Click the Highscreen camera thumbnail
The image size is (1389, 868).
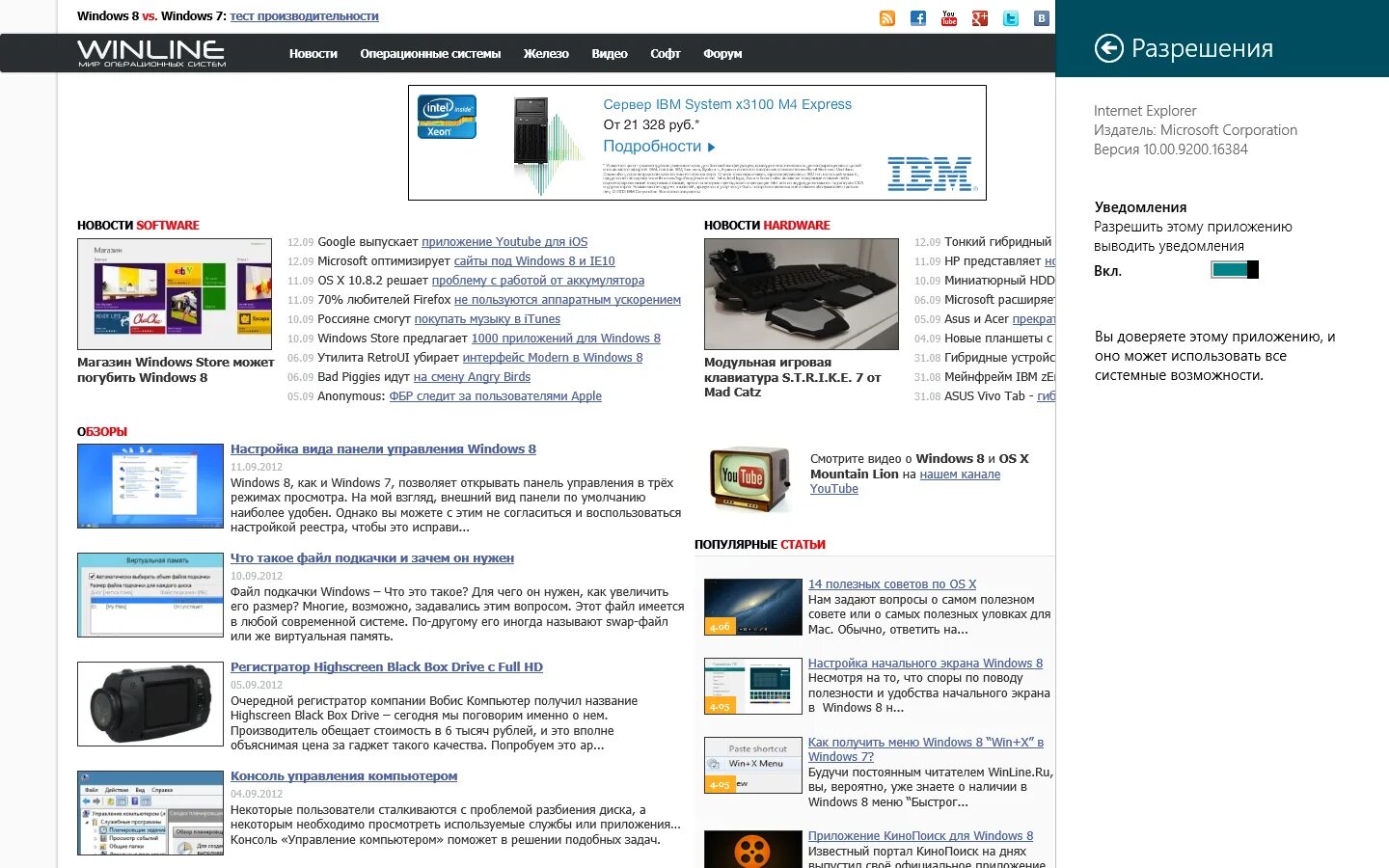click(150, 704)
